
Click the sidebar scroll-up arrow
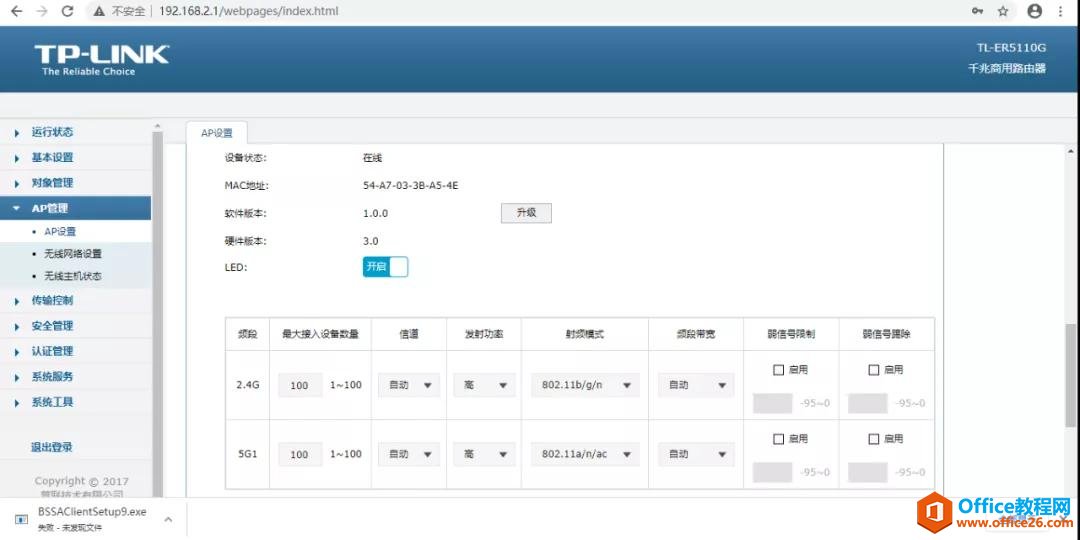coord(157,127)
